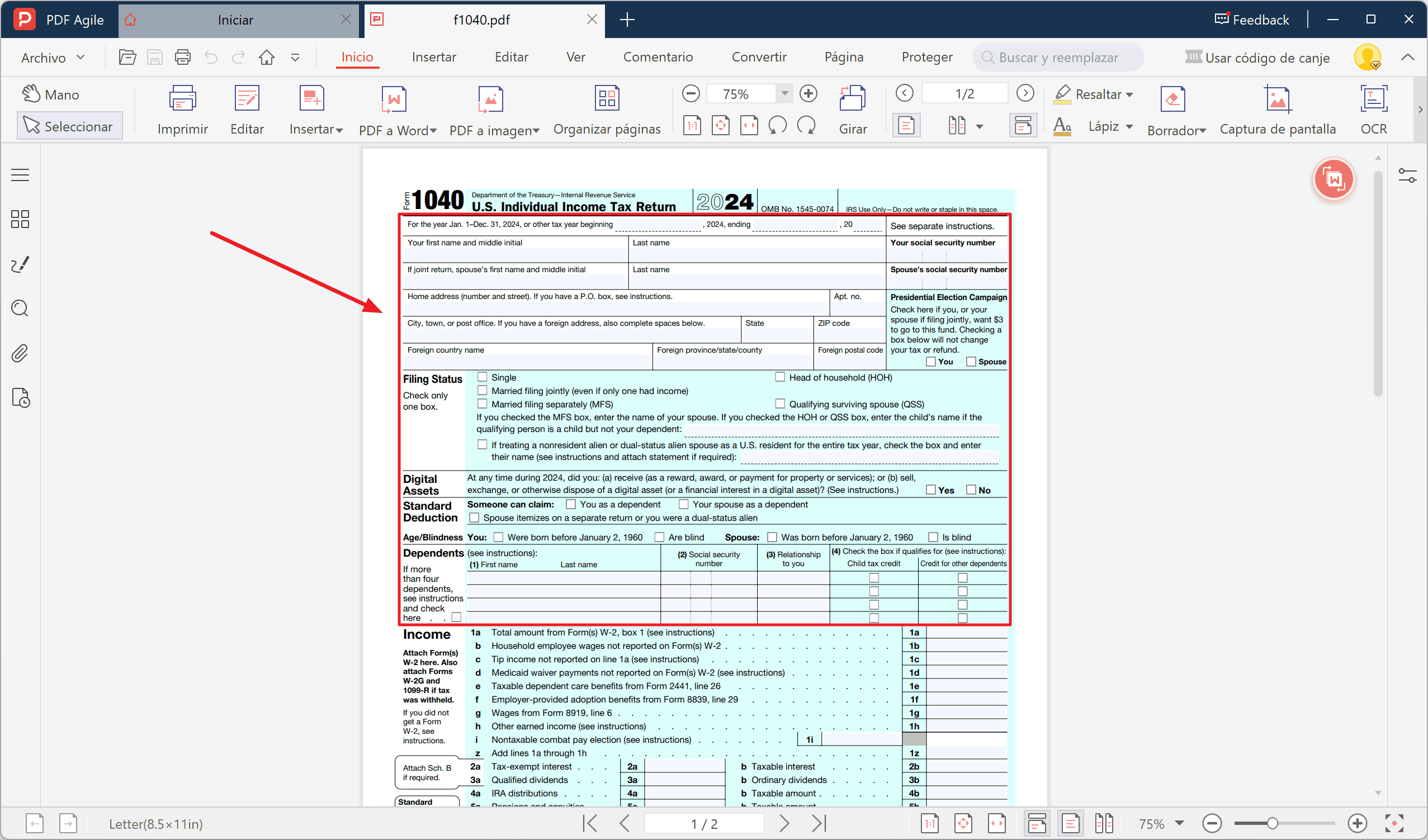Expand PDF a imagen dropdown

pos(536,131)
